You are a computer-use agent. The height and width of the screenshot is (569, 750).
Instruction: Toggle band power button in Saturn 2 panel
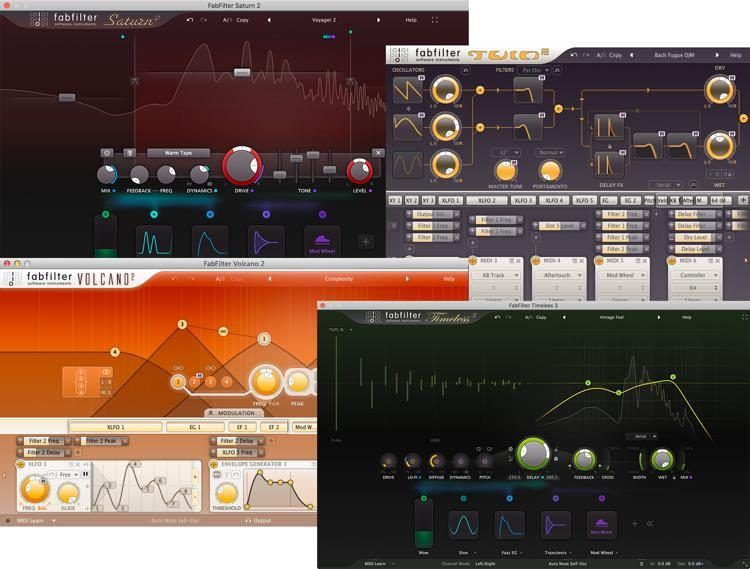(x=107, y=153)
